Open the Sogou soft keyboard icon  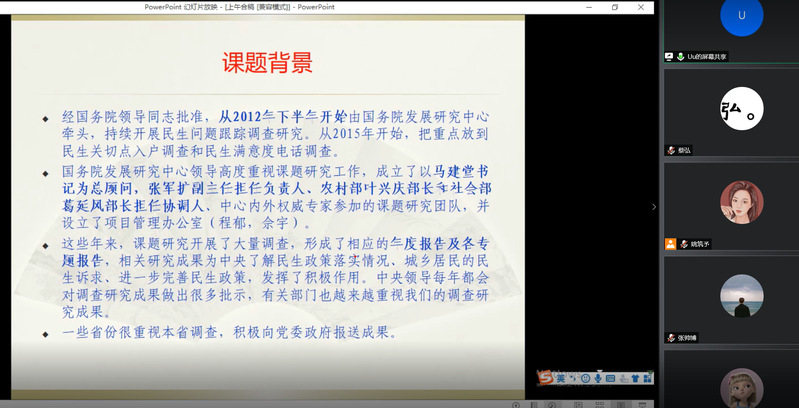[609, 378]
